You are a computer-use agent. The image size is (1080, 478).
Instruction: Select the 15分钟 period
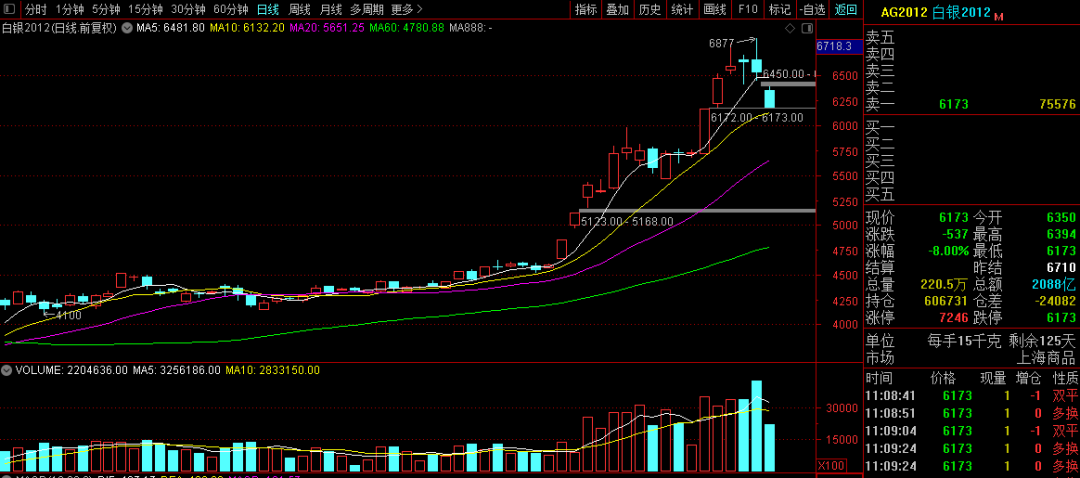click(x=145, y=10)
